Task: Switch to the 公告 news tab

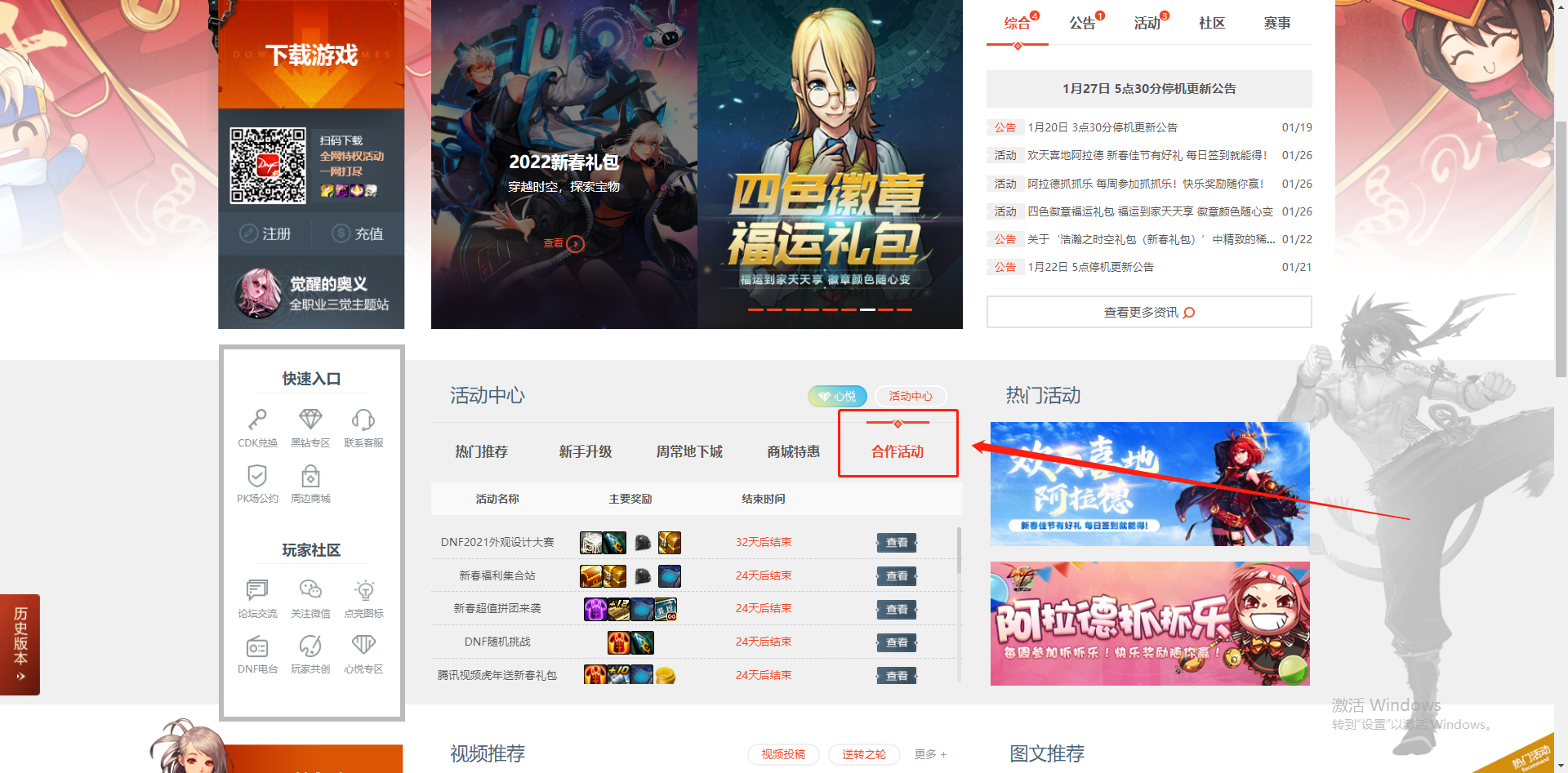Action: (1083, 23)
